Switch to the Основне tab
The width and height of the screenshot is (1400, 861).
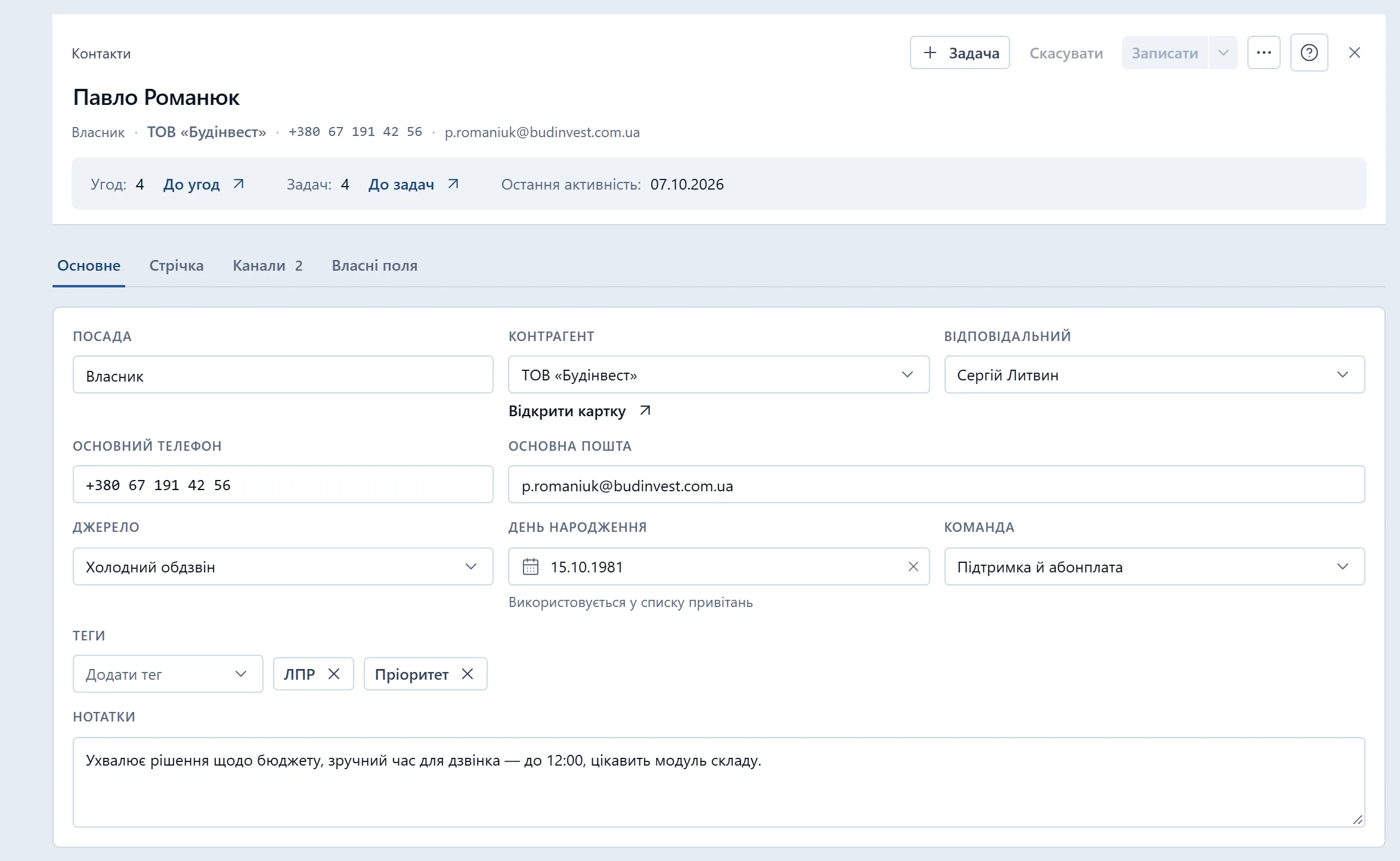89,265
